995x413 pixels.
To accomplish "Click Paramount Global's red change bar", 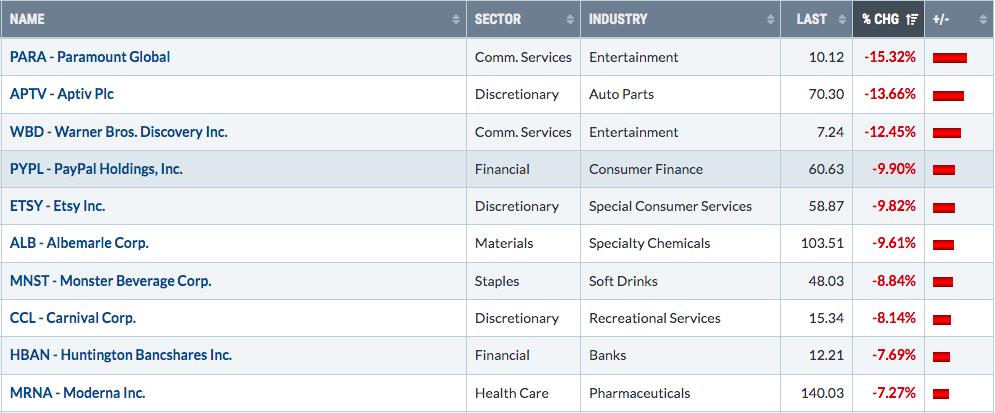I will (x=950, y=58).
